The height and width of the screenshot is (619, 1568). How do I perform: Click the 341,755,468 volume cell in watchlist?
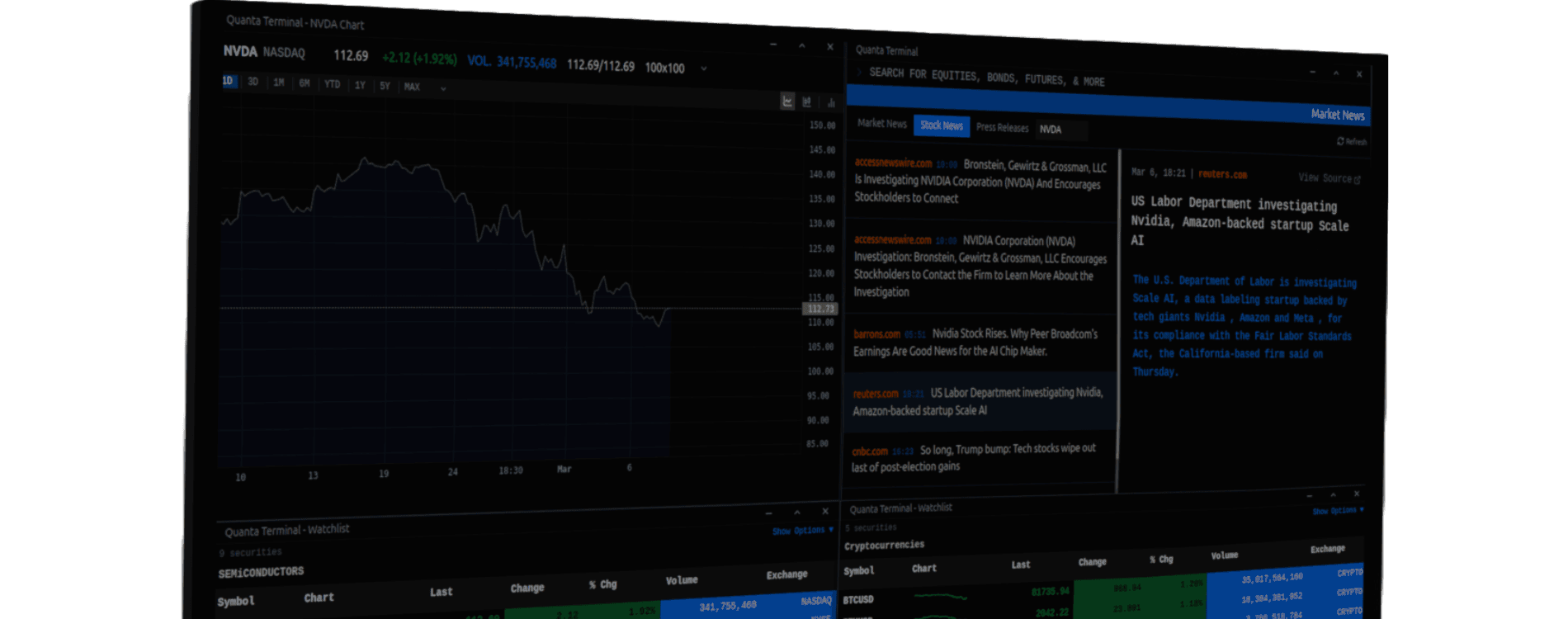click(x=728, y=606)
